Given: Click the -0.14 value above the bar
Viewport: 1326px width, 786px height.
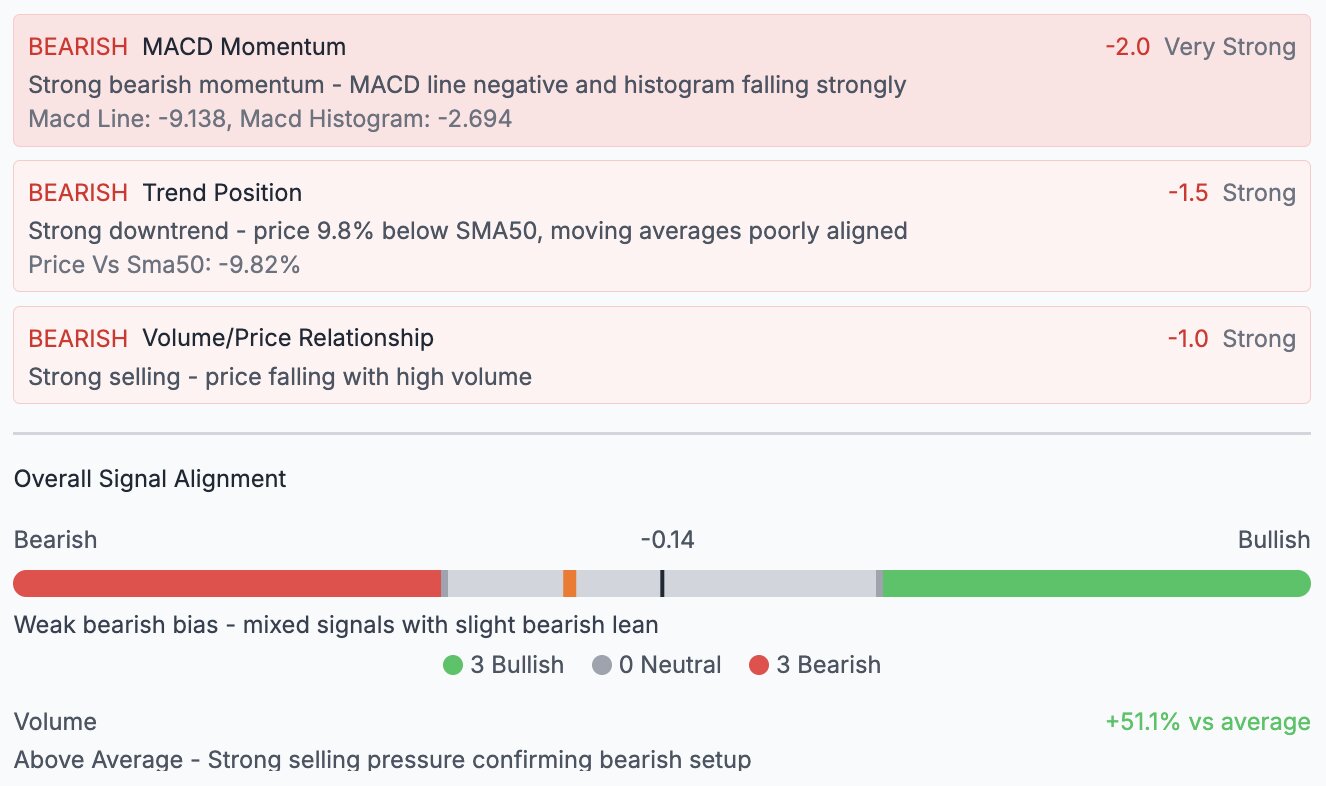Looking at the screenshot, I should tap(667, 541).
